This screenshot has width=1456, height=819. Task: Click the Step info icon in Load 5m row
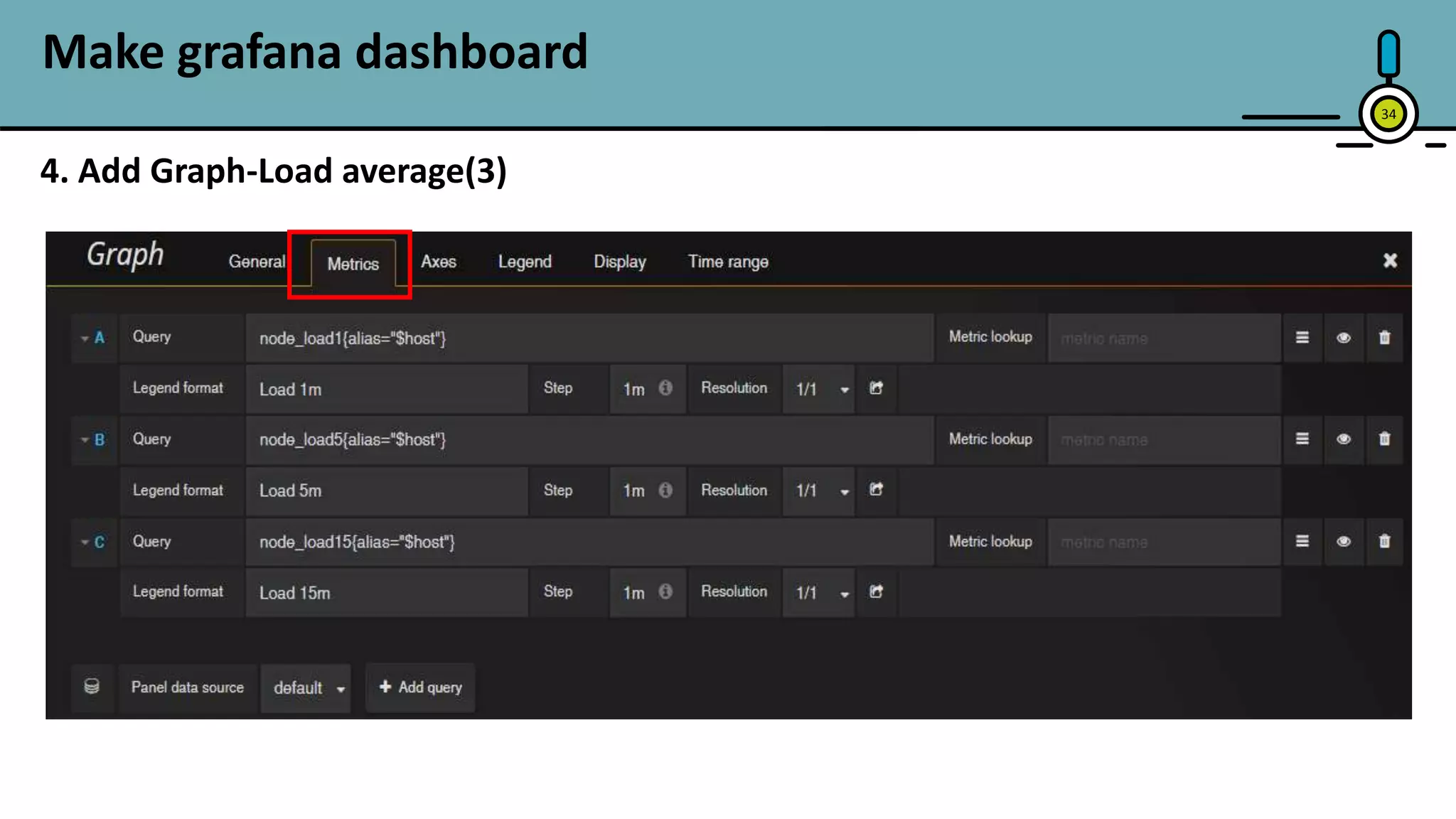(x=665, y=490)
